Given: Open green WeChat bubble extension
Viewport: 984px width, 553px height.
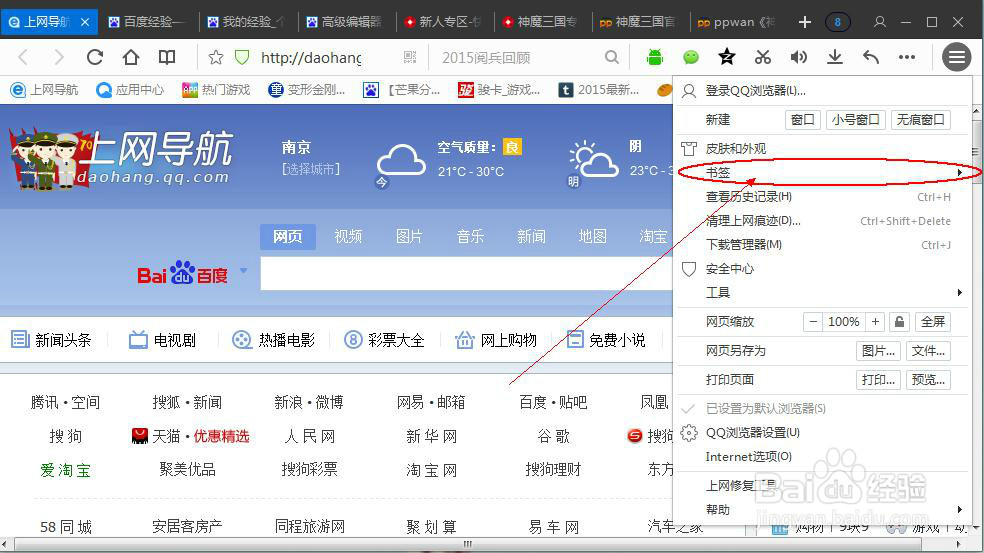Looking at the screenshot, I should [x=691, y=57].
